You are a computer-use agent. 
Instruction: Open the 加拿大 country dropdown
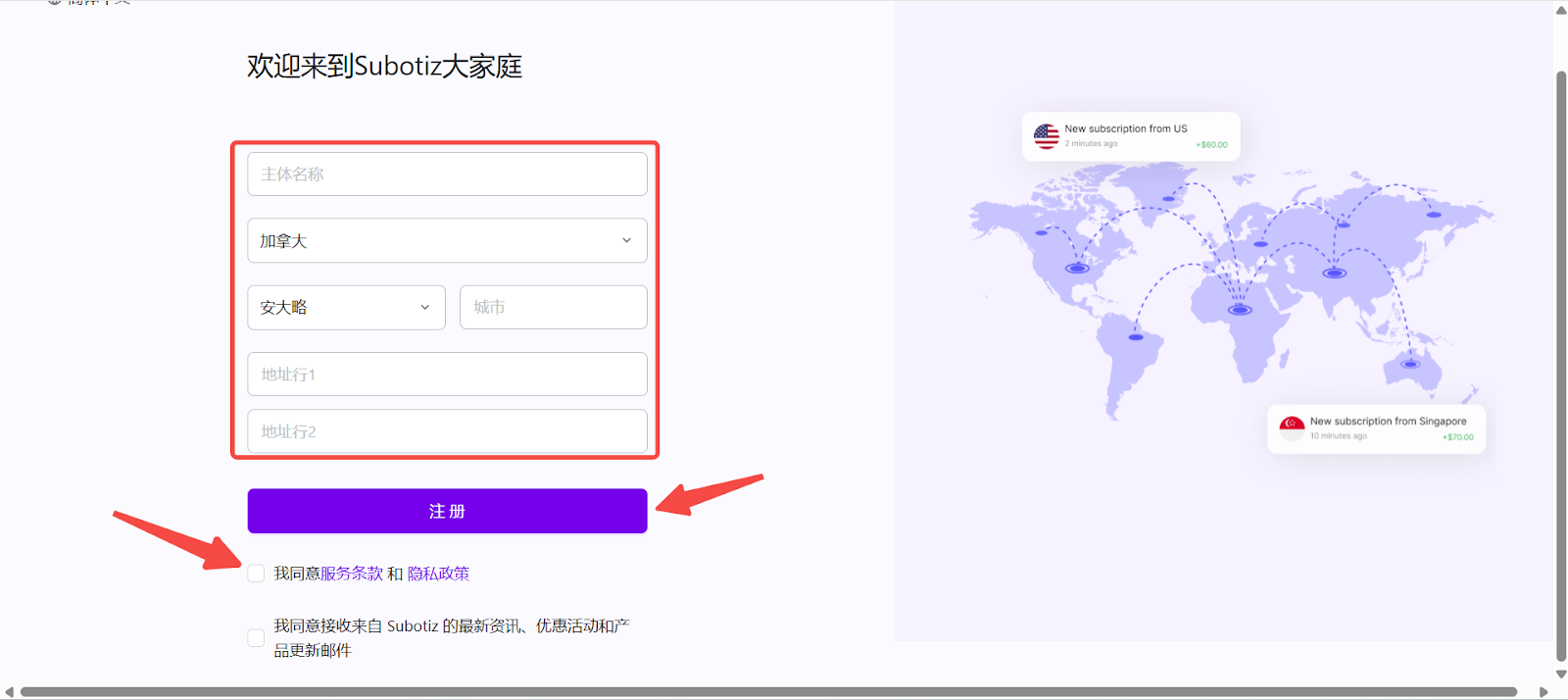447,240
